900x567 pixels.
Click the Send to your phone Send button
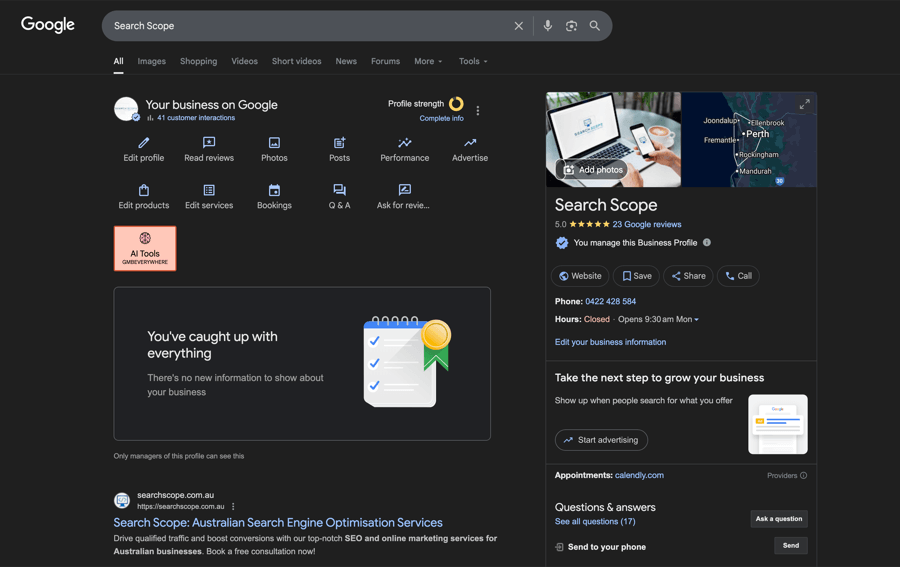(x=791, y=546)
